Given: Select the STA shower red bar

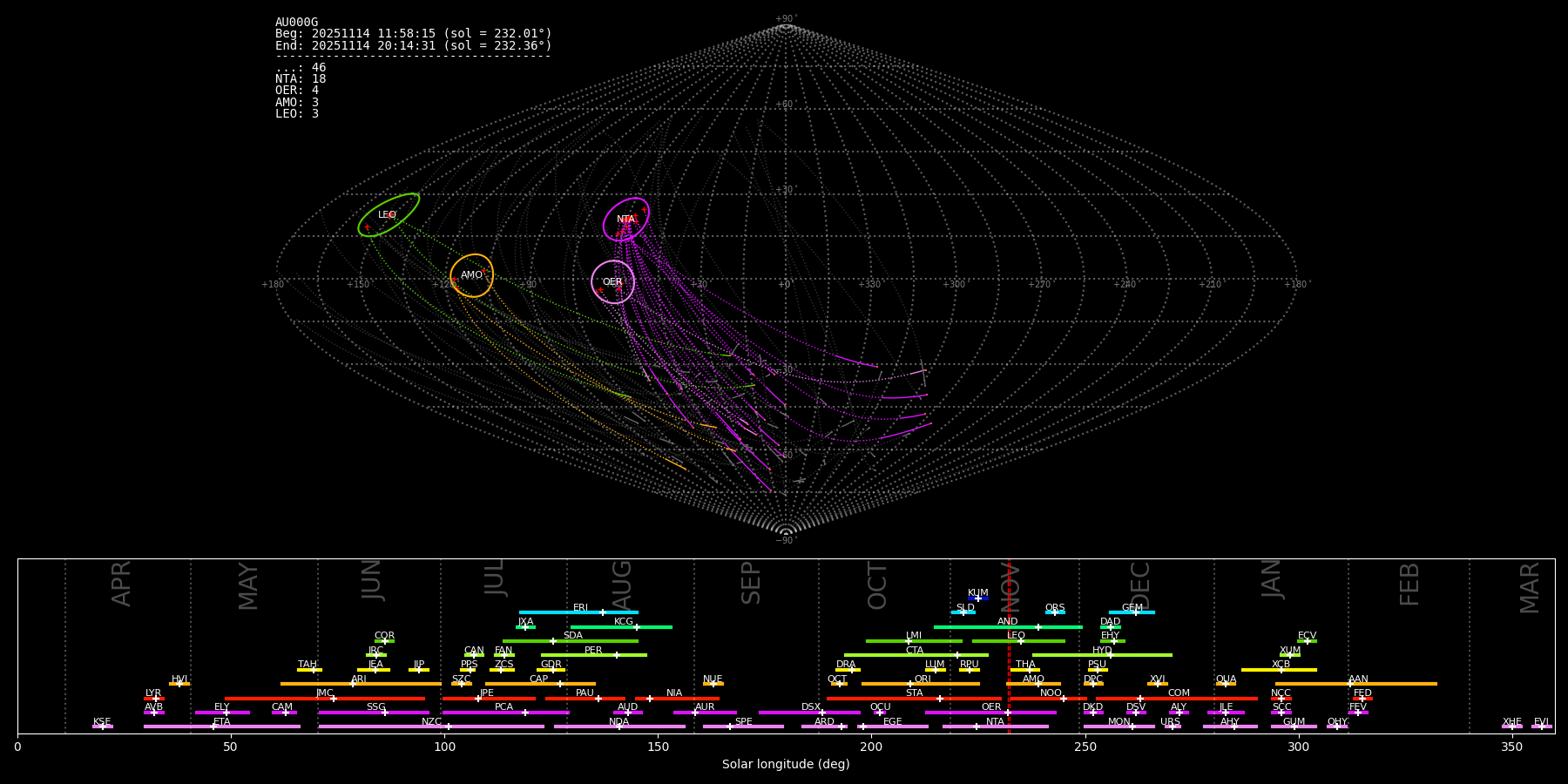Looking at the screenshot, I should pyautogui.click(x=914, y=699).
